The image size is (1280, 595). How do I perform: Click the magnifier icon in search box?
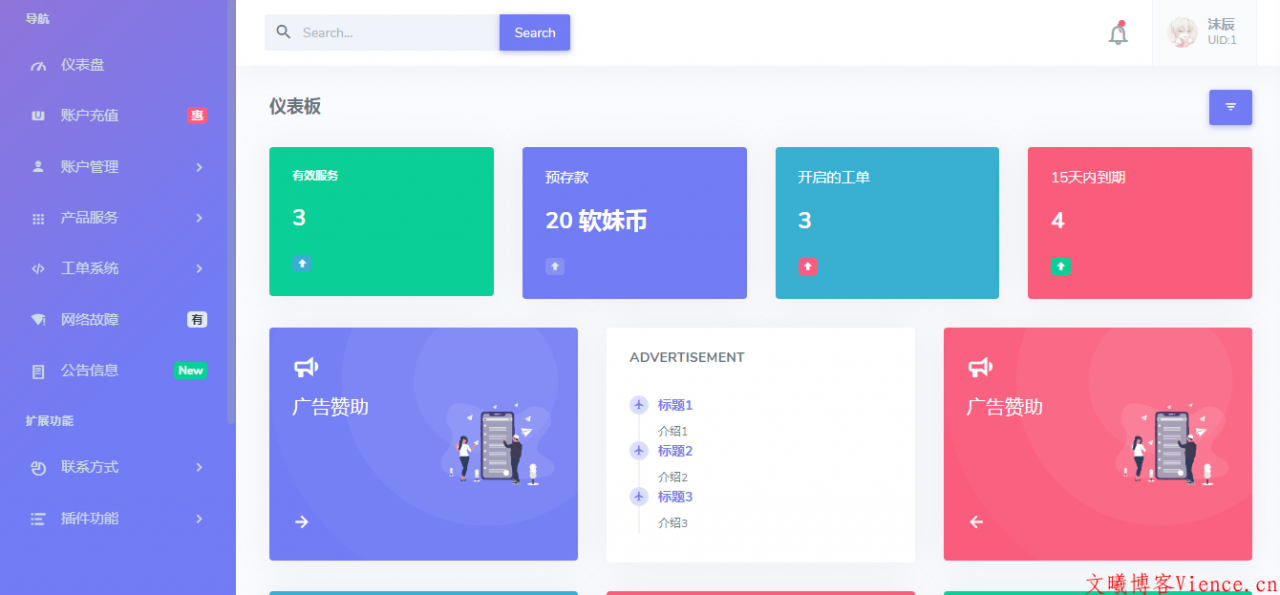click(283, 32)
